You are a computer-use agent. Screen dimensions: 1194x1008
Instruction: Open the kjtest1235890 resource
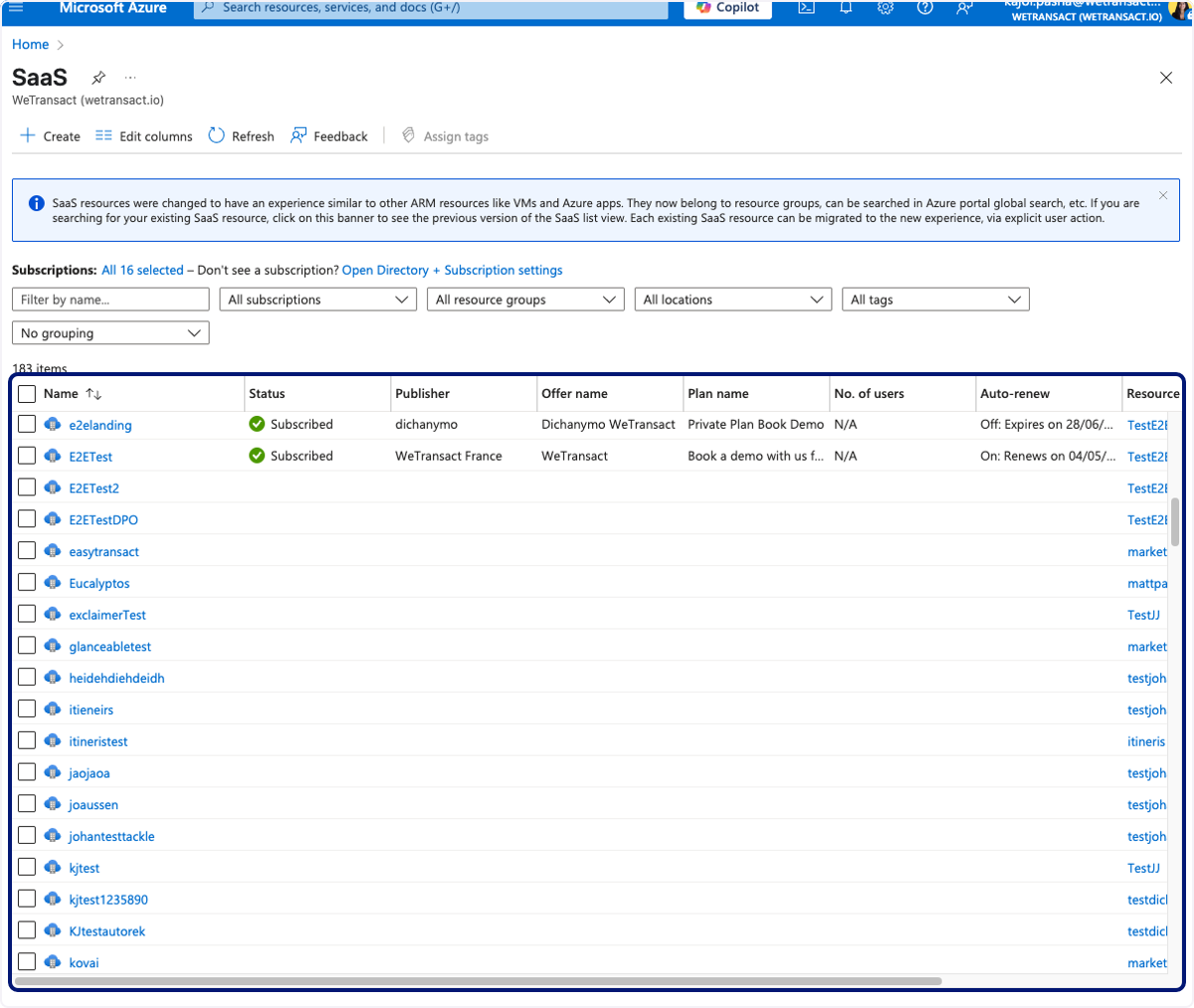click(108, 900)
